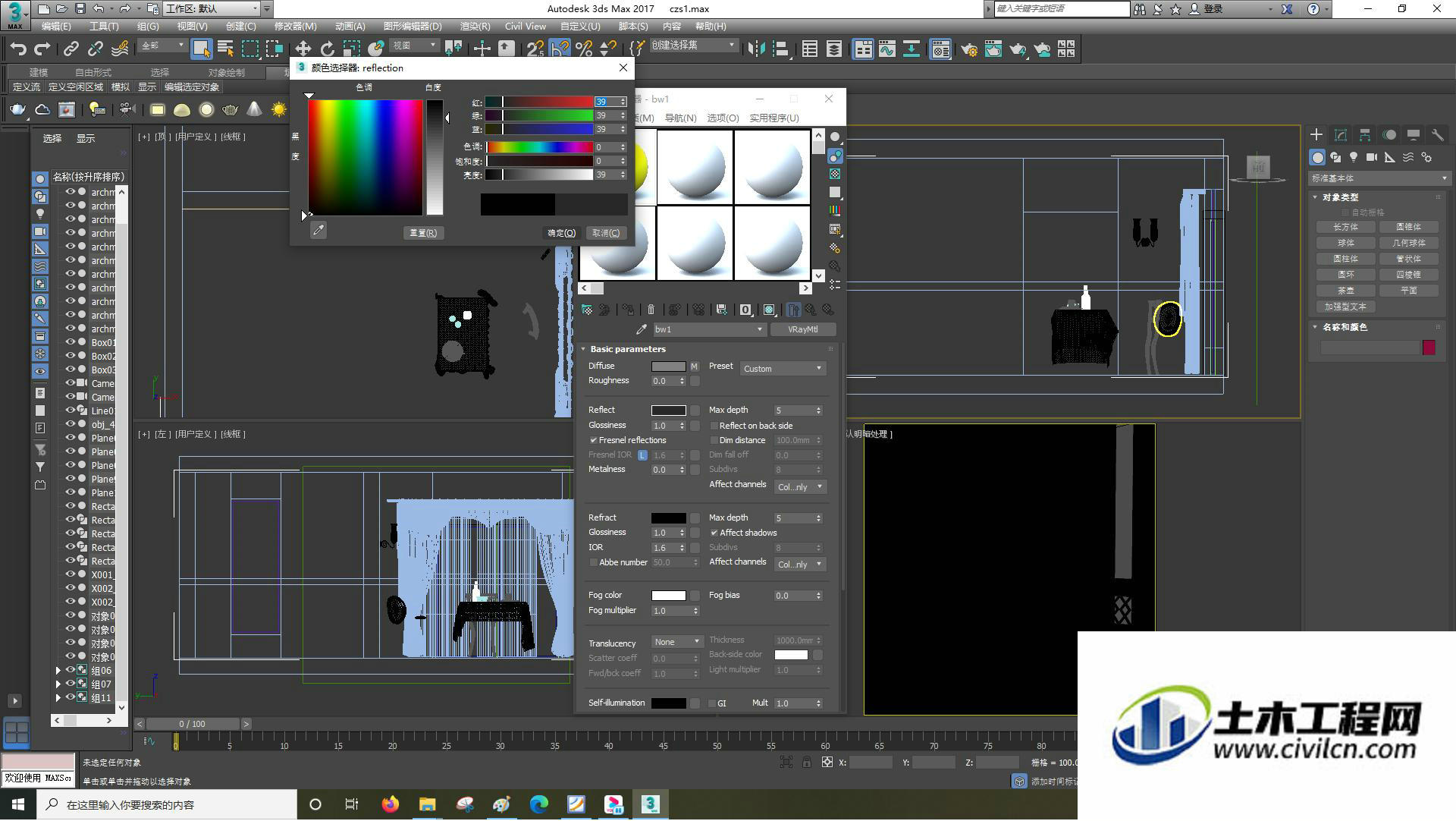1456x821 pixels.
Task: Select the Select and Link tool
Action: click(x=71, y=49)
